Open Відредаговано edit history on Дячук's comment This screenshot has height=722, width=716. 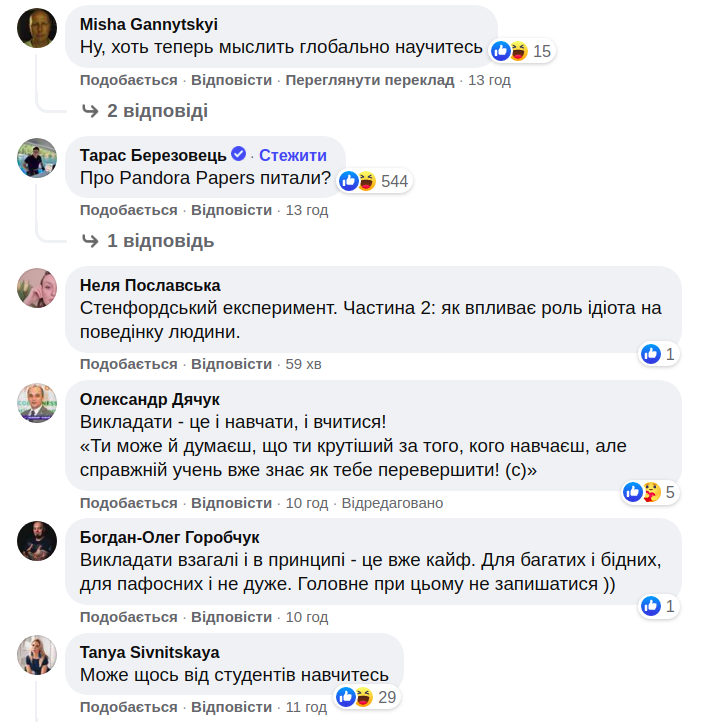(x=392, y=503)
